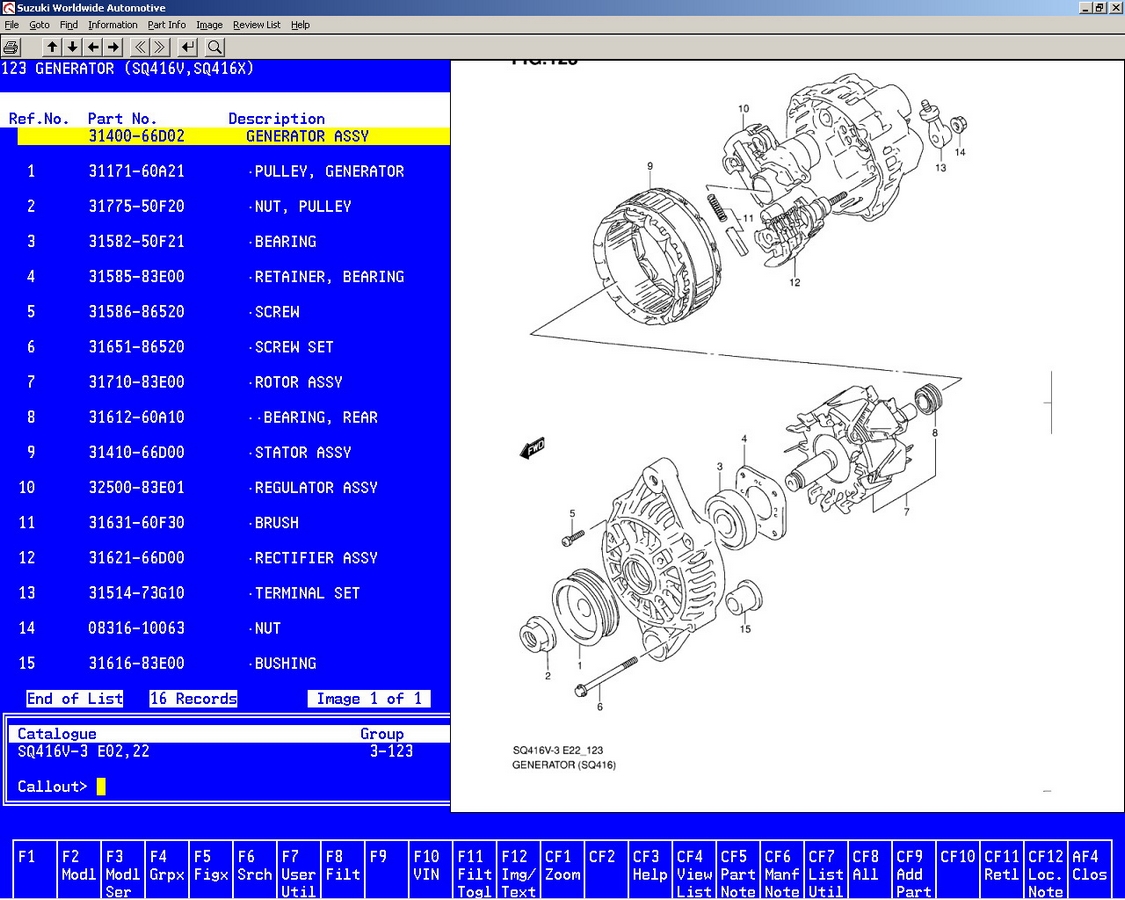
Task: Click the 'End of List' label
Action: point(75,698)
